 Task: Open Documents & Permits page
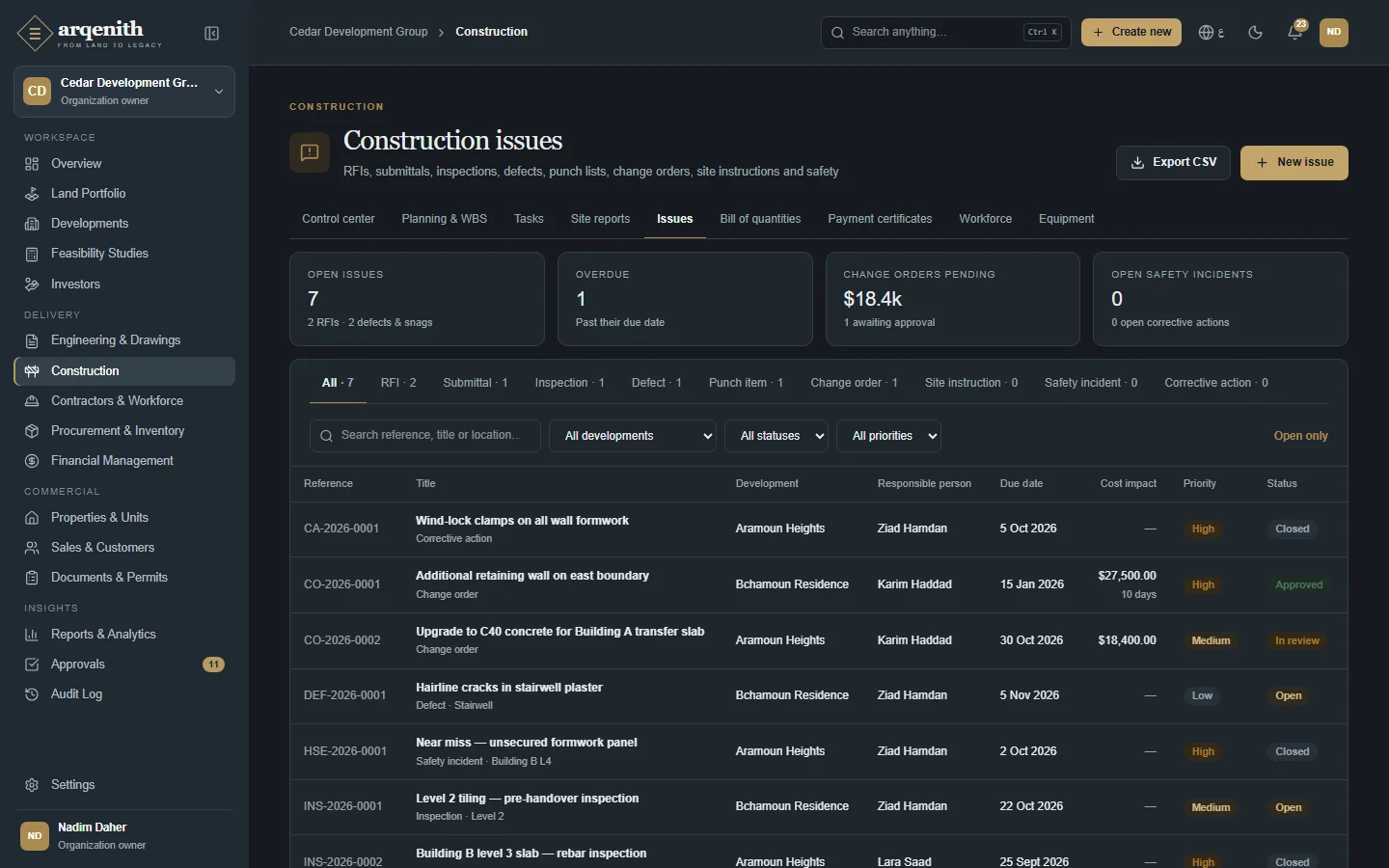tap(124, 578)
